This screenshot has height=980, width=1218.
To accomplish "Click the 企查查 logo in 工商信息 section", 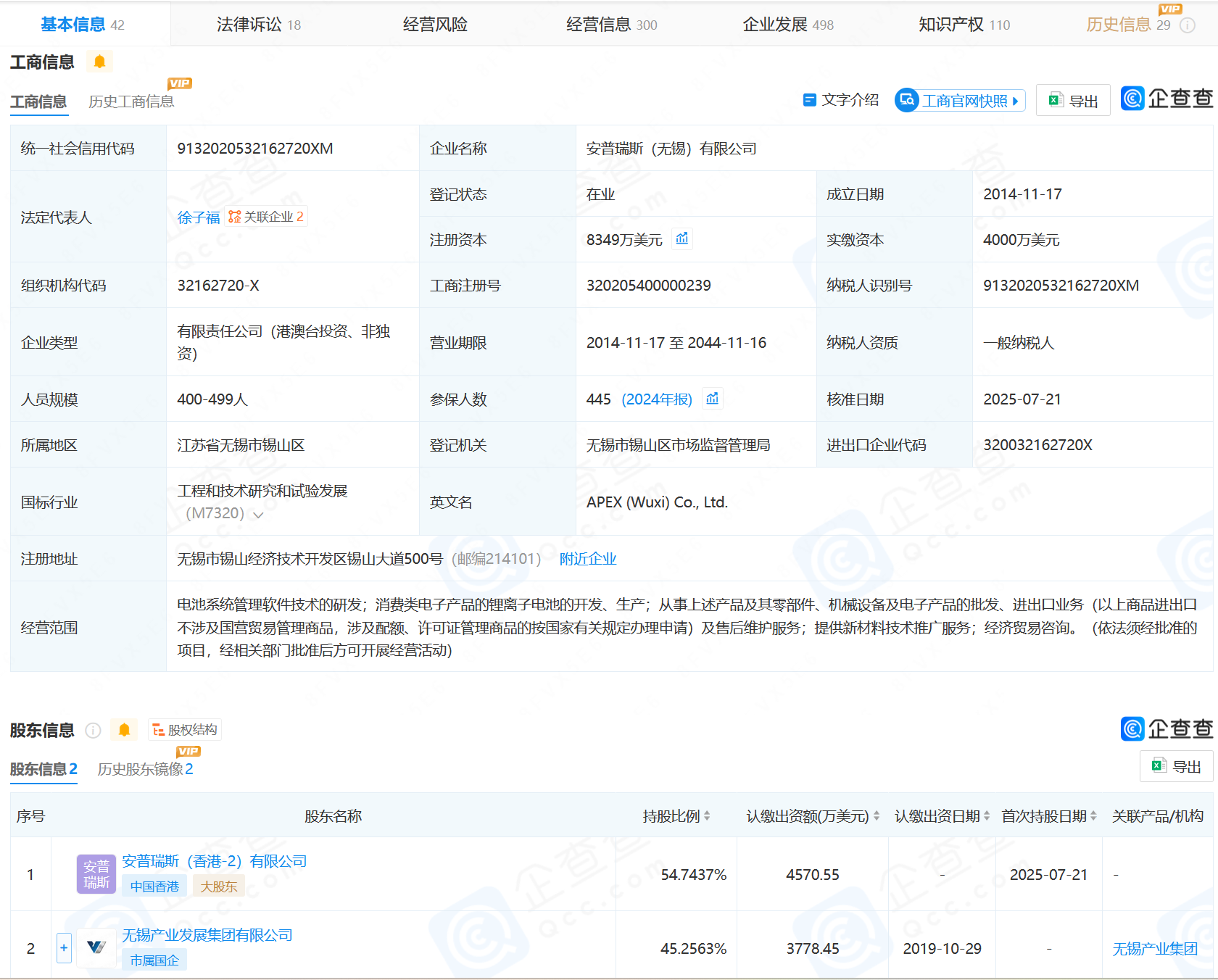I will click(x=1167, y=99).
